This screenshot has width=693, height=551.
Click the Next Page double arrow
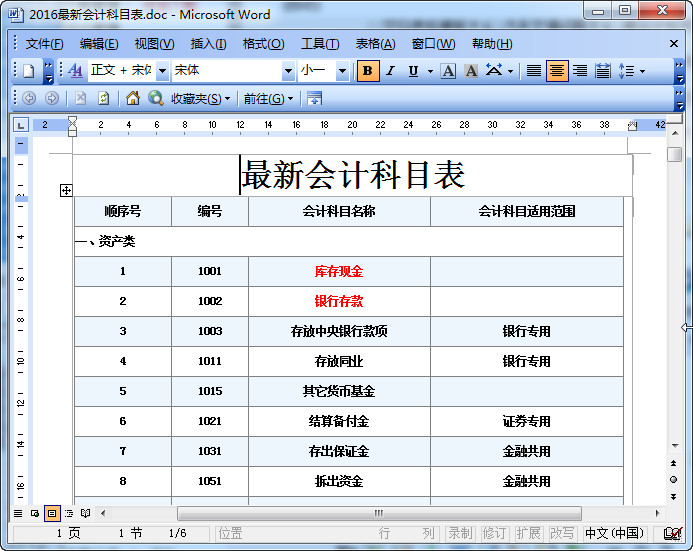click(674, 497)
